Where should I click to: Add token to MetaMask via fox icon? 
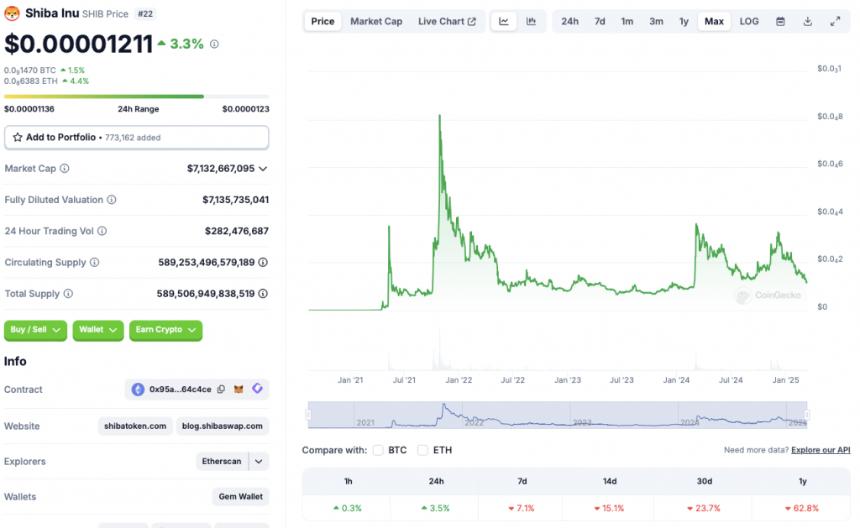point(239,389)
